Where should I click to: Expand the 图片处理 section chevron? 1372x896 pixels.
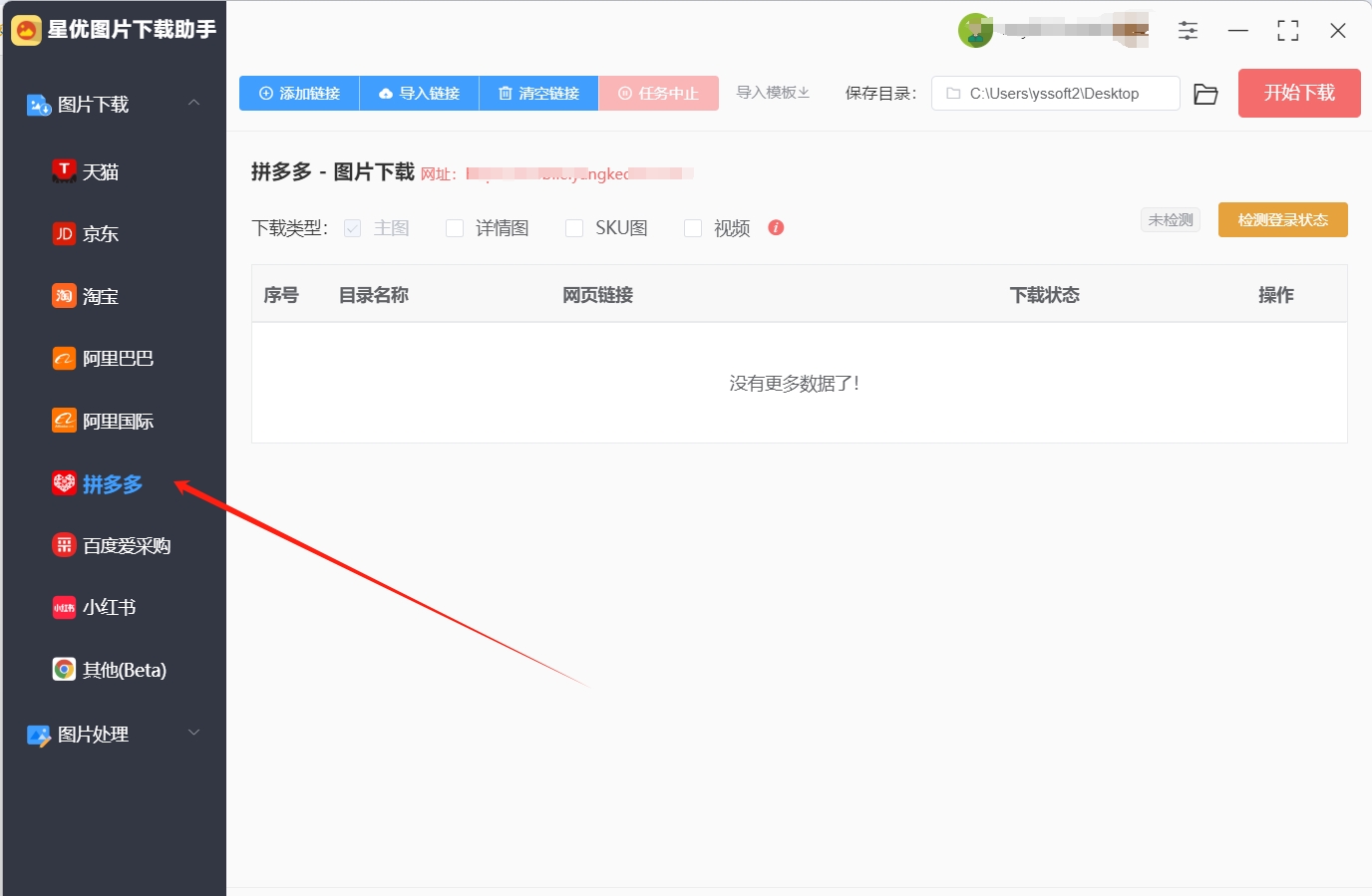193,733
